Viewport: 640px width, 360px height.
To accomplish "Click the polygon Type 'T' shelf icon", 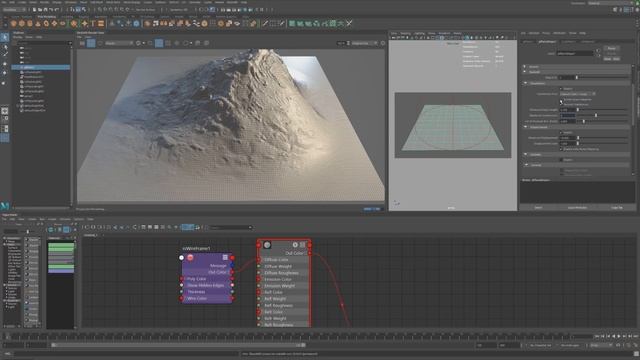I will coord(93,24).
